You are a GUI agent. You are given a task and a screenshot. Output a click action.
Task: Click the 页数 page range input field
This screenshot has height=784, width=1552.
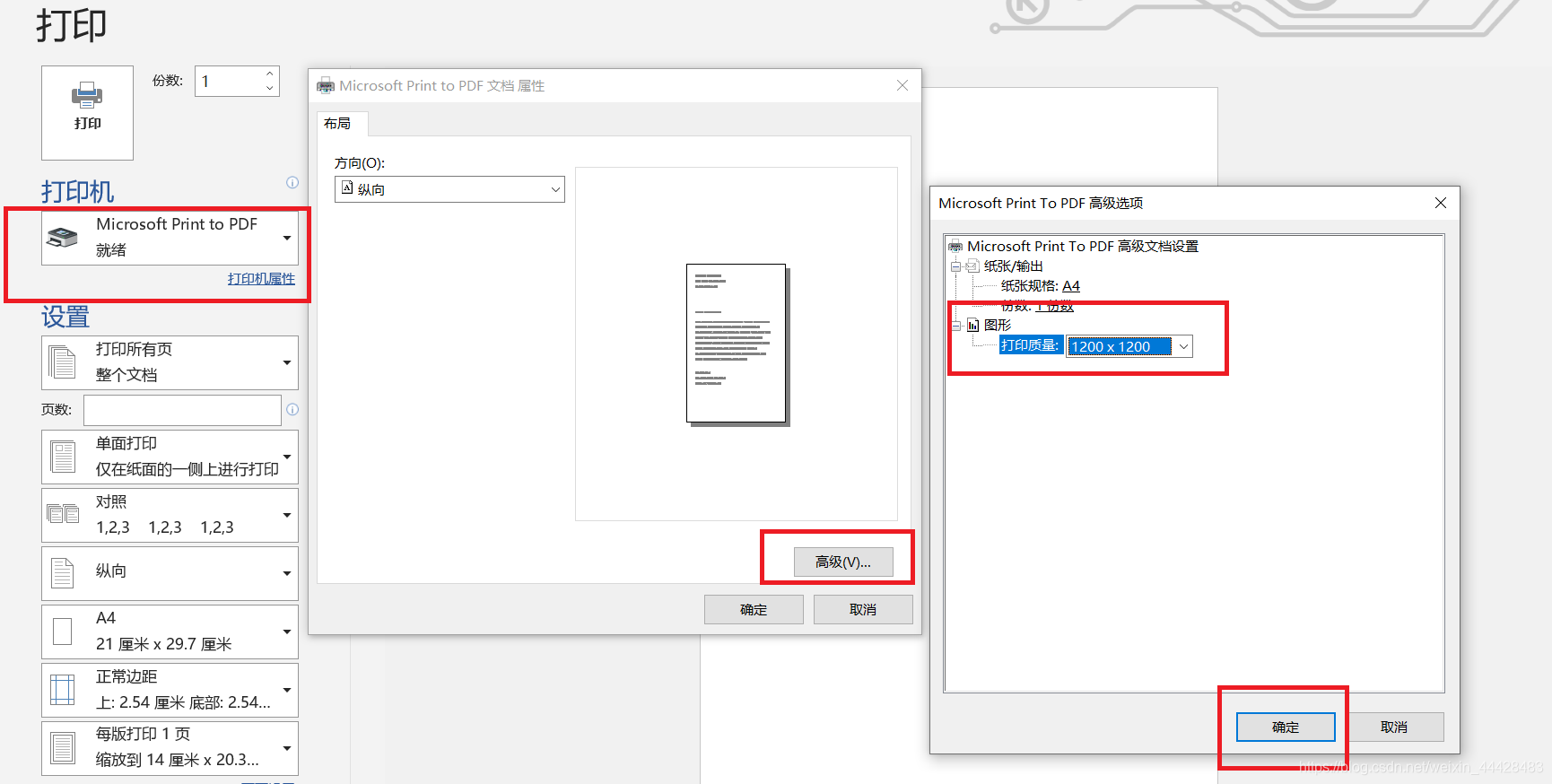182,410
